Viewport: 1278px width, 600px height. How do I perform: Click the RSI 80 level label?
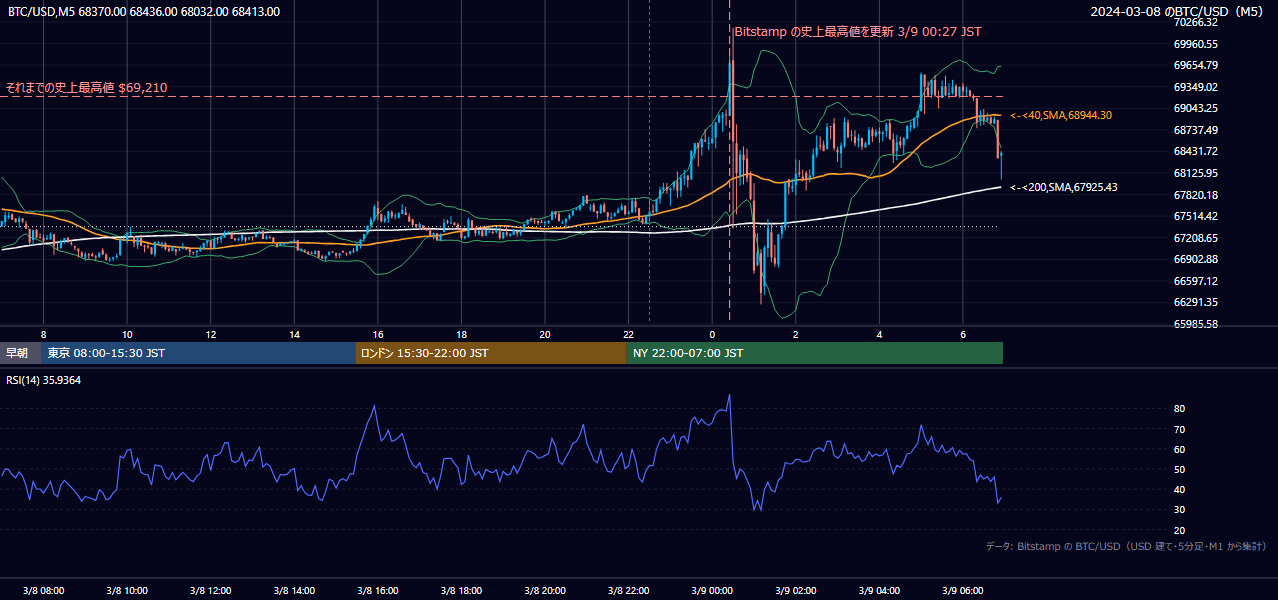click(1179, 409)
